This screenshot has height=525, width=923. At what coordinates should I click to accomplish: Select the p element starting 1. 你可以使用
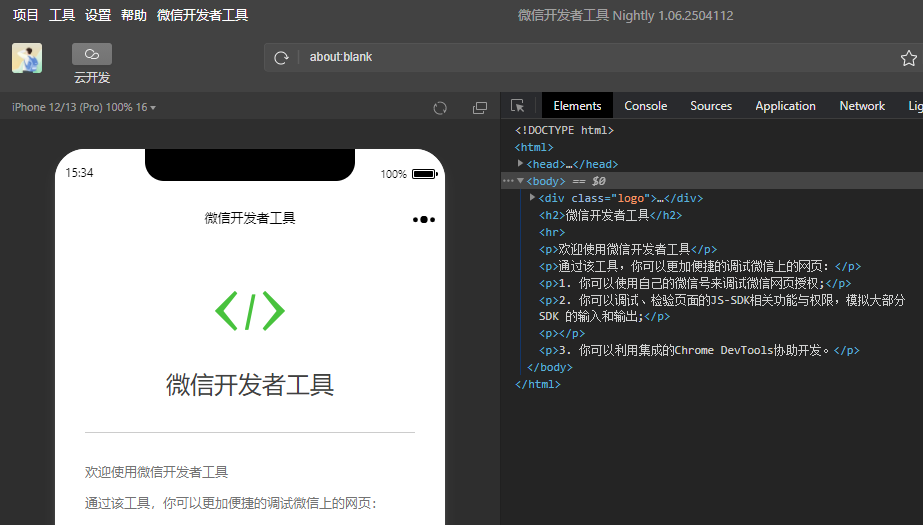[695, 284]
